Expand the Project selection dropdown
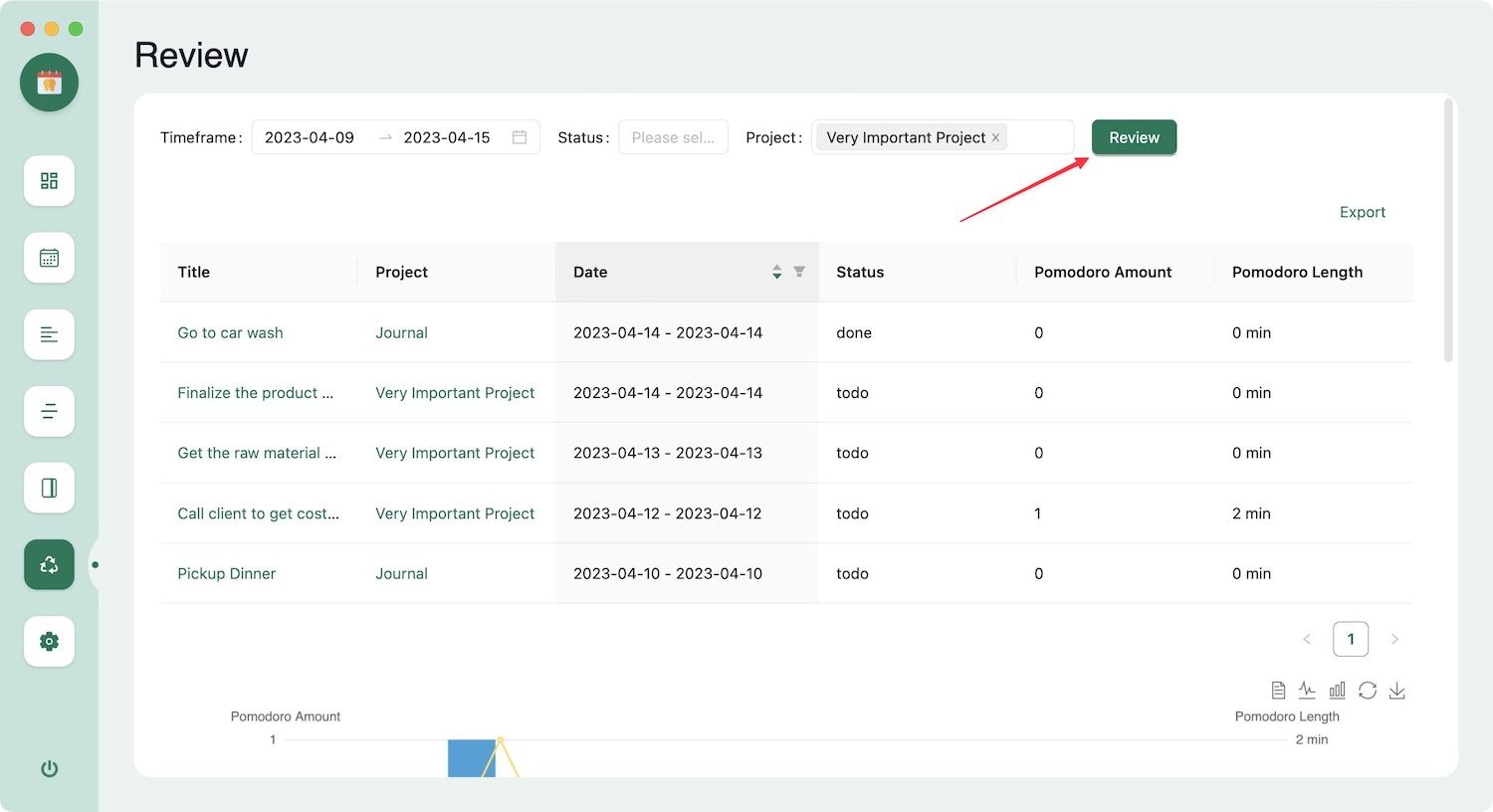Screen dimensions: 1493x812 click(x=1039, y=137)
